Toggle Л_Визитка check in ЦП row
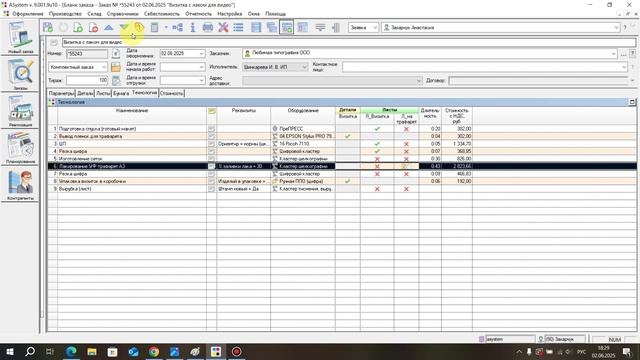The width and height of the screenshot is (640, 360). pyautogui.click(x=377, y=144)
